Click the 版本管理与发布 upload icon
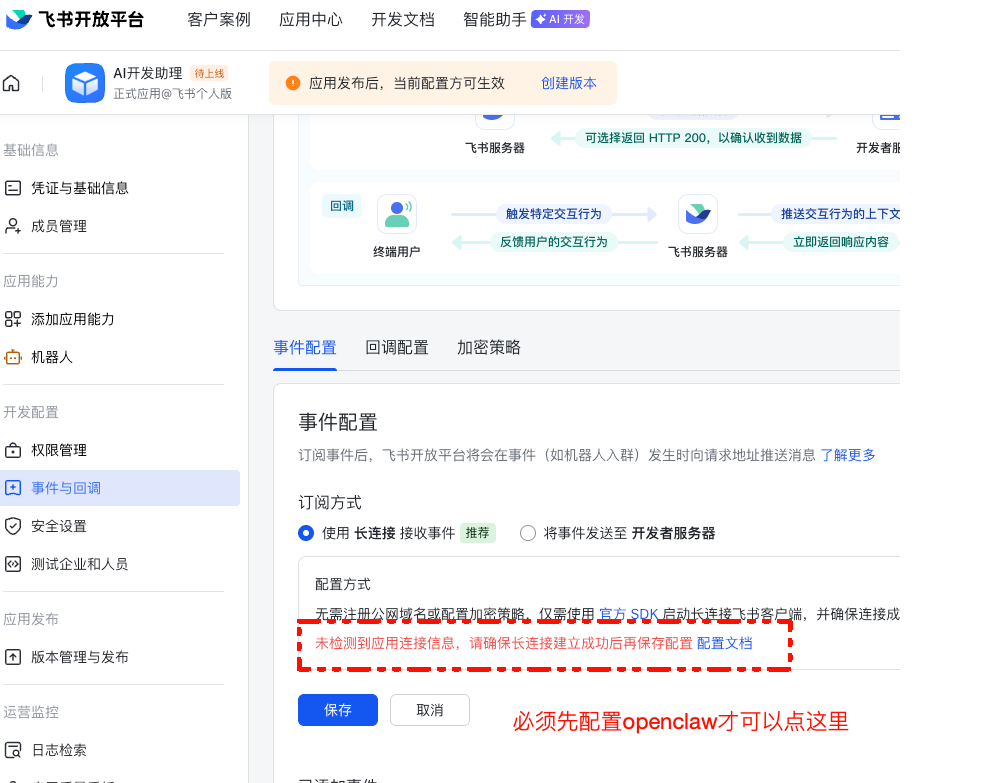Screen dimensions: 993x783 tap(13, 657)
